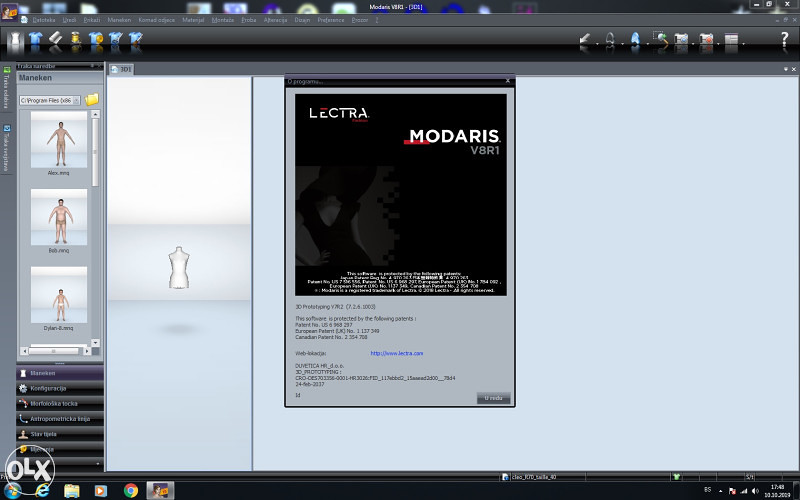Image resolution: width=800 pixels, height=500 pixels.
Task: Click the mannequin list scroll-down arrow
Action: (x=95, y=343)
